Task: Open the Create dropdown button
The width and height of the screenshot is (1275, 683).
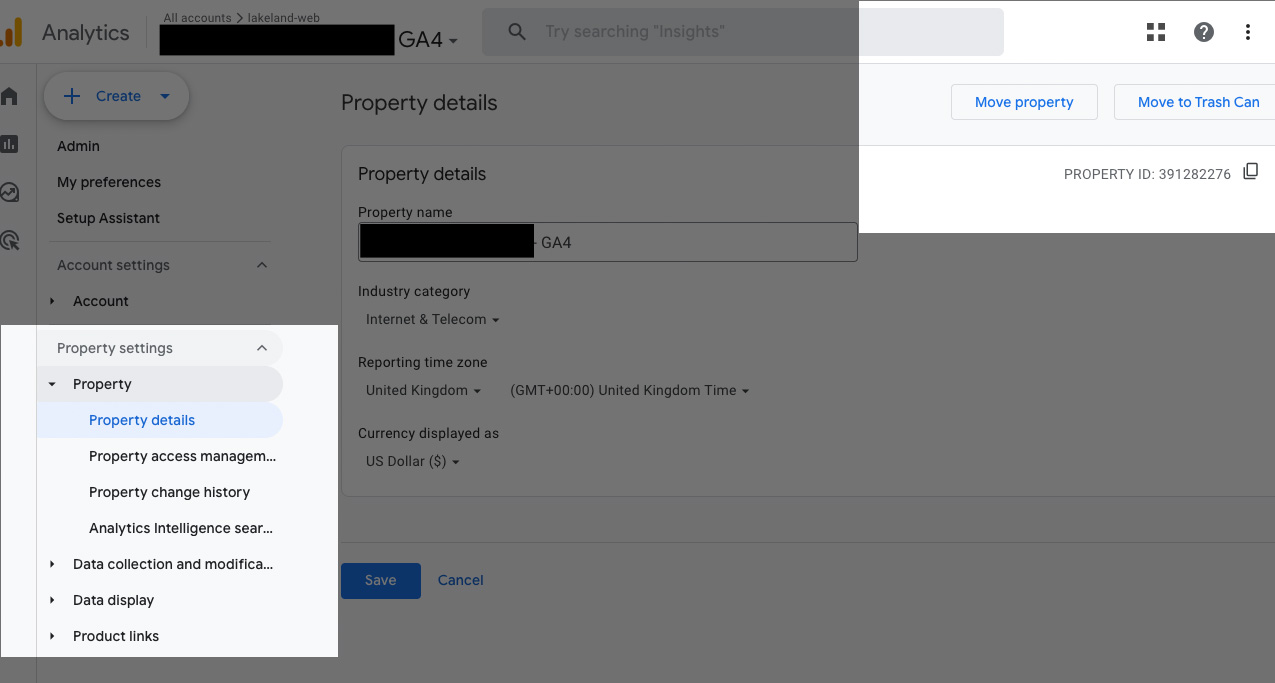Action: (117, 96)
